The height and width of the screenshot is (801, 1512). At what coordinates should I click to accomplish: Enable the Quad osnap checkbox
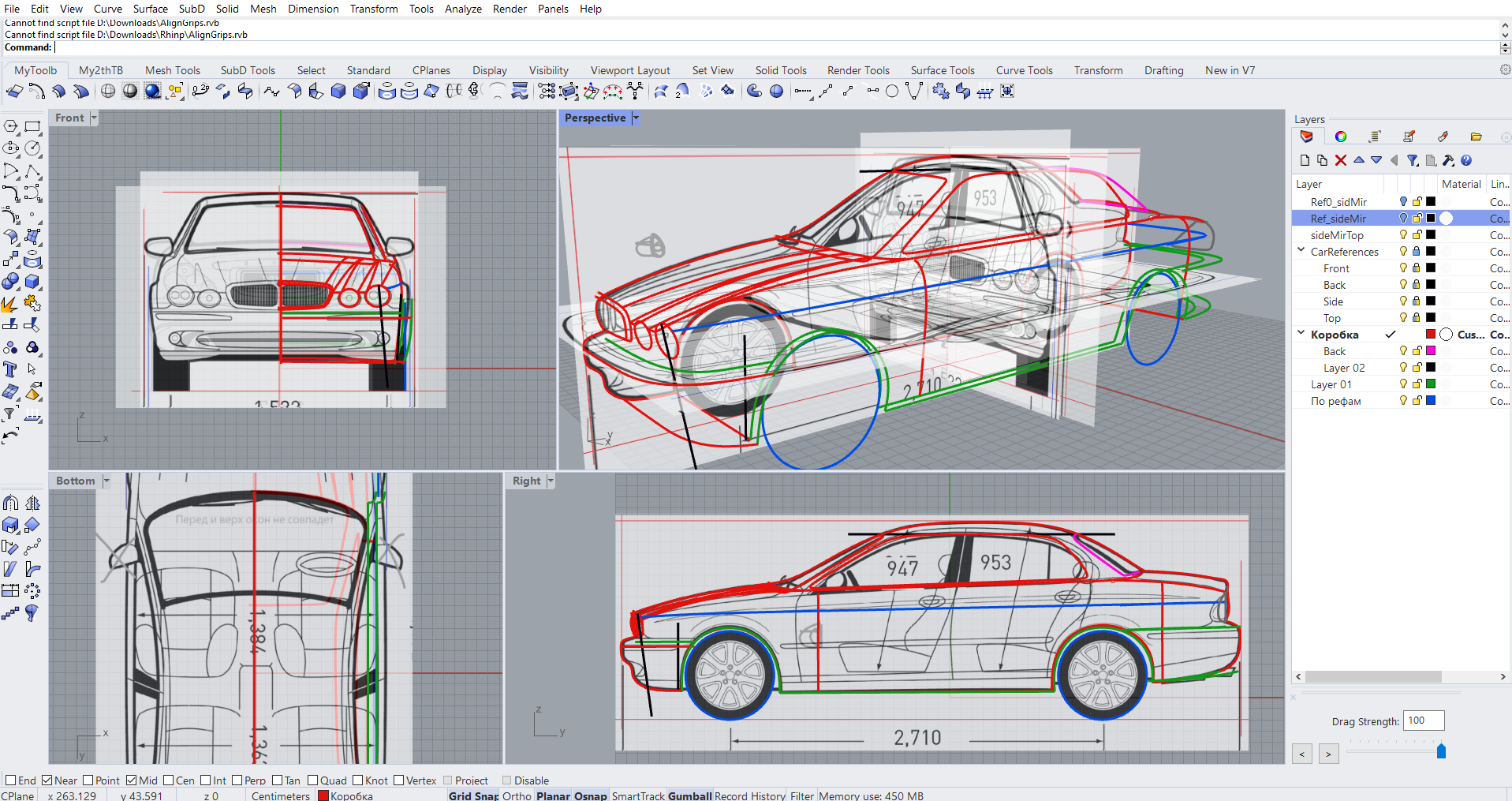312,780
